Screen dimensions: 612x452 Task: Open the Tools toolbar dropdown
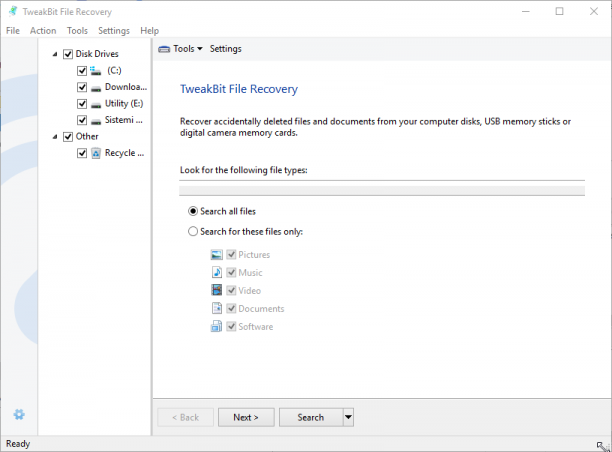[x=188, y=49]
